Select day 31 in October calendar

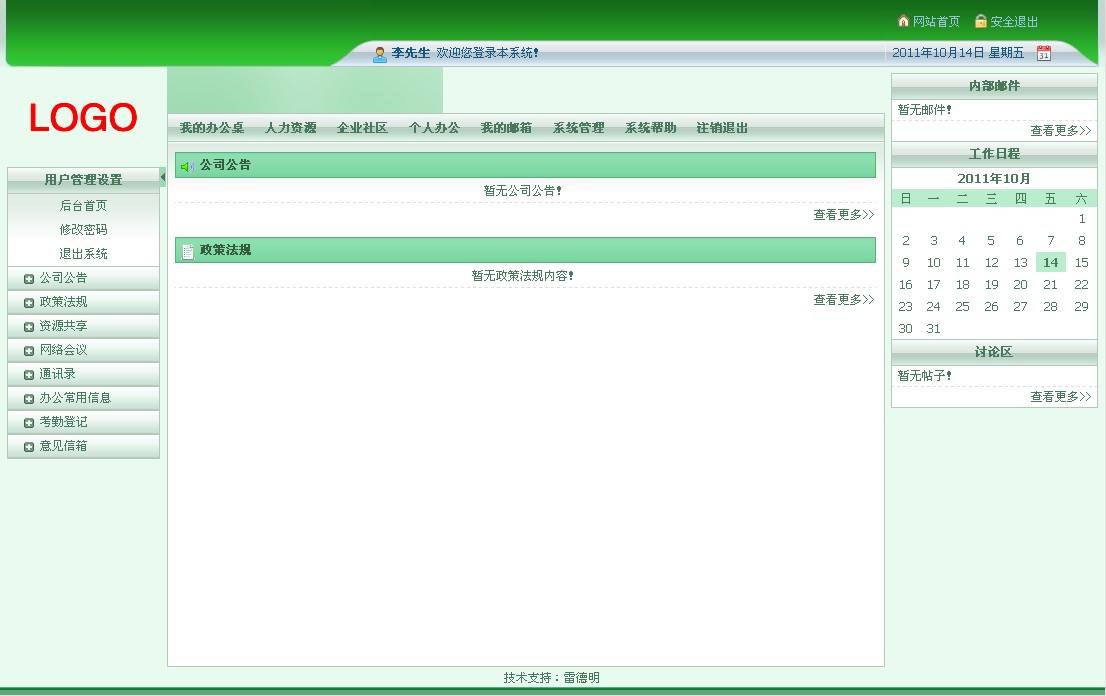pyautogui.click(x=933, y=329)
